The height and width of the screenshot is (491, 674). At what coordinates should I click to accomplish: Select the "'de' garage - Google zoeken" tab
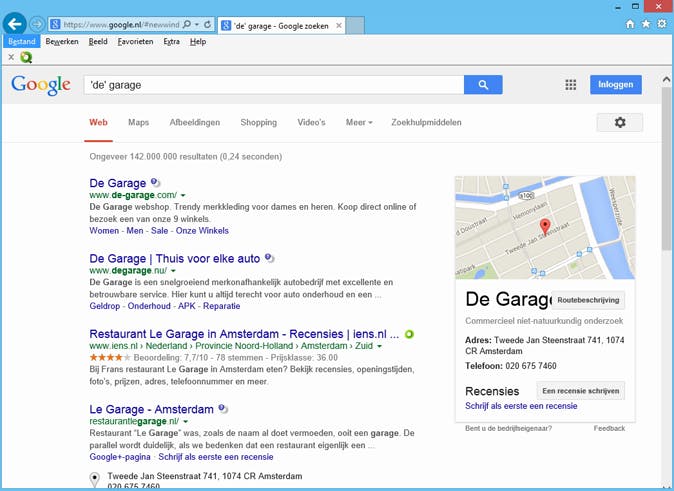[x=281, y=26]
